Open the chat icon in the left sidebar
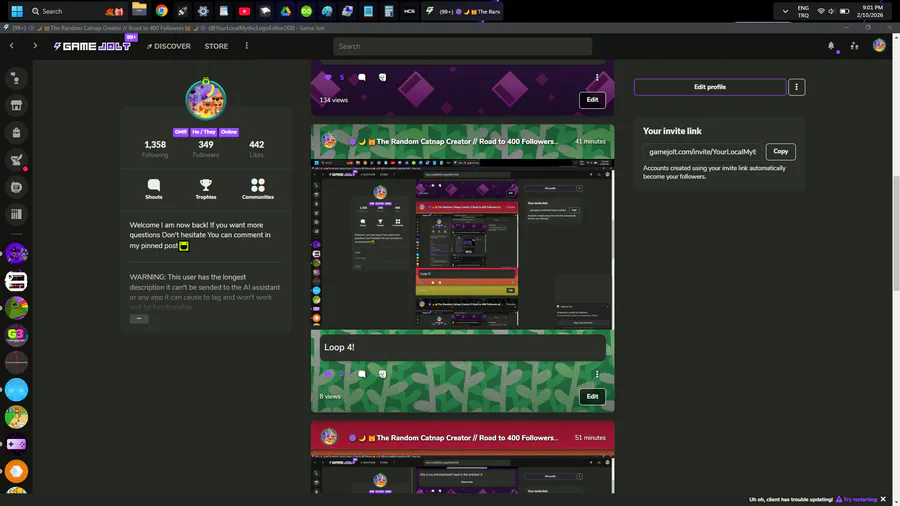Viewport: 900px width, 506px height. [x=16, y=78]
